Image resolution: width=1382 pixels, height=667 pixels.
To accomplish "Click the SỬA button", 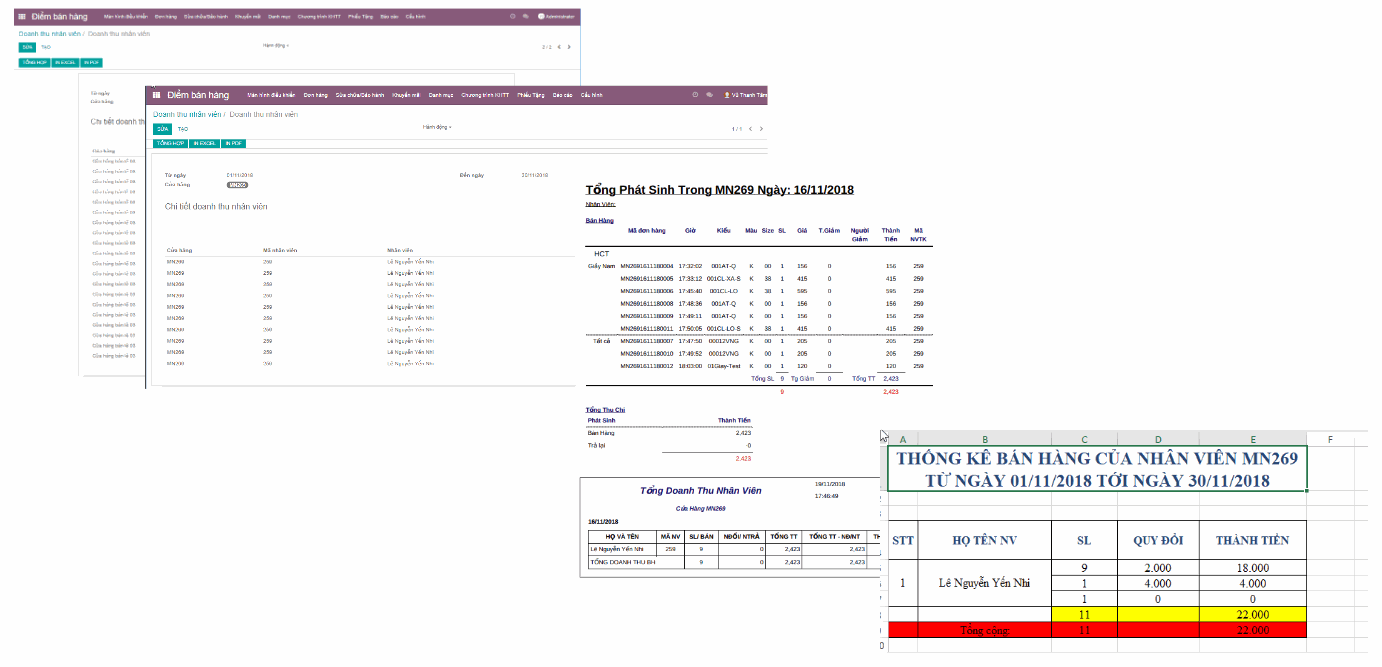I will coord(162,128).
